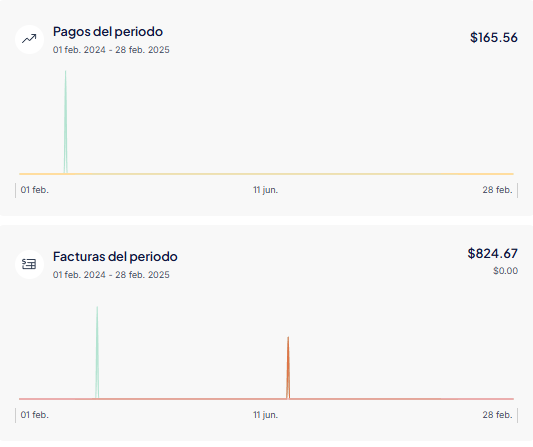Click the $0.00 secondary invoice amount
Viewport: 533px width, 447px height.
(505, 271)
